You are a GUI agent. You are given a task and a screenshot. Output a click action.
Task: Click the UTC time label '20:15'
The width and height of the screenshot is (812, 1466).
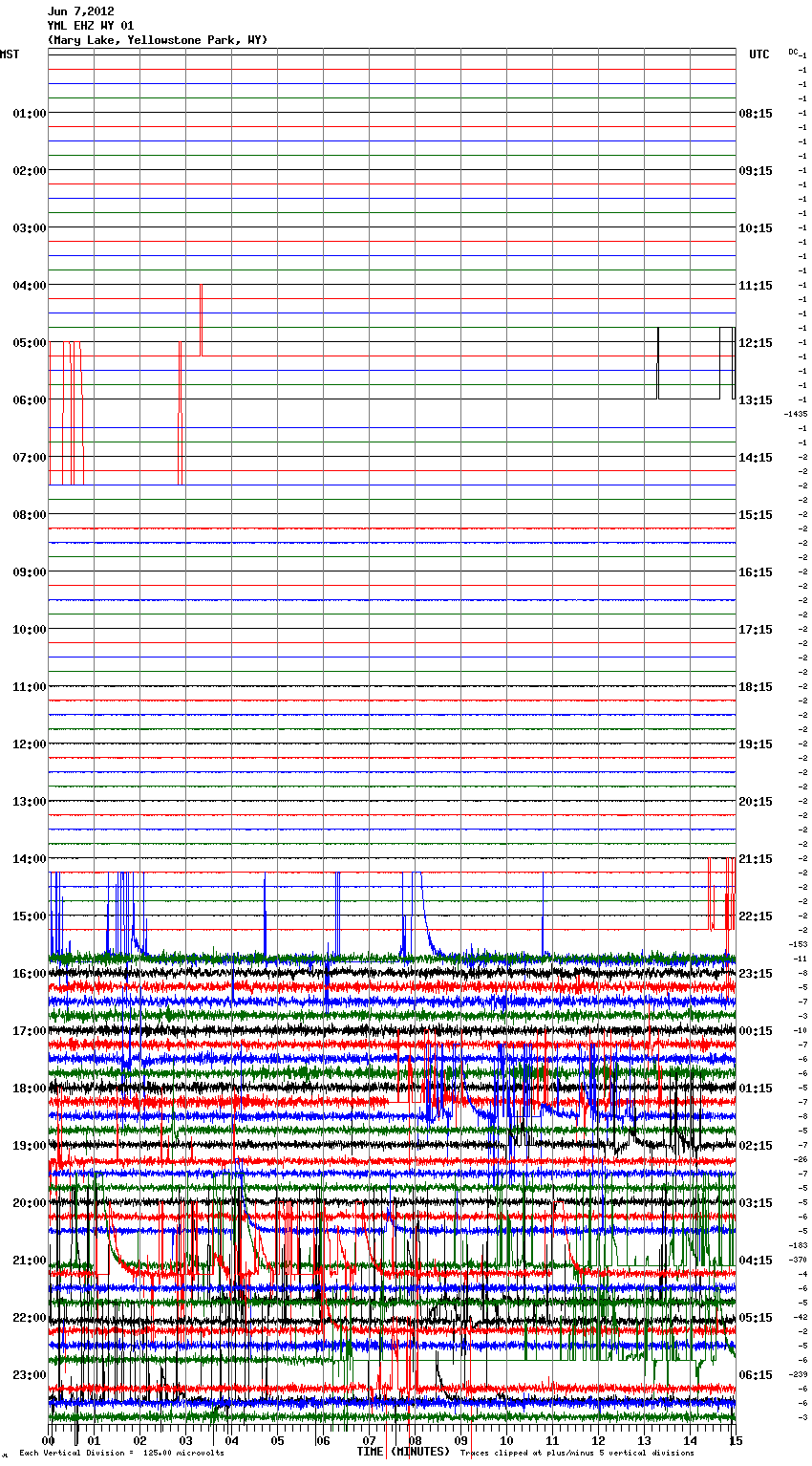coord(756,802)
